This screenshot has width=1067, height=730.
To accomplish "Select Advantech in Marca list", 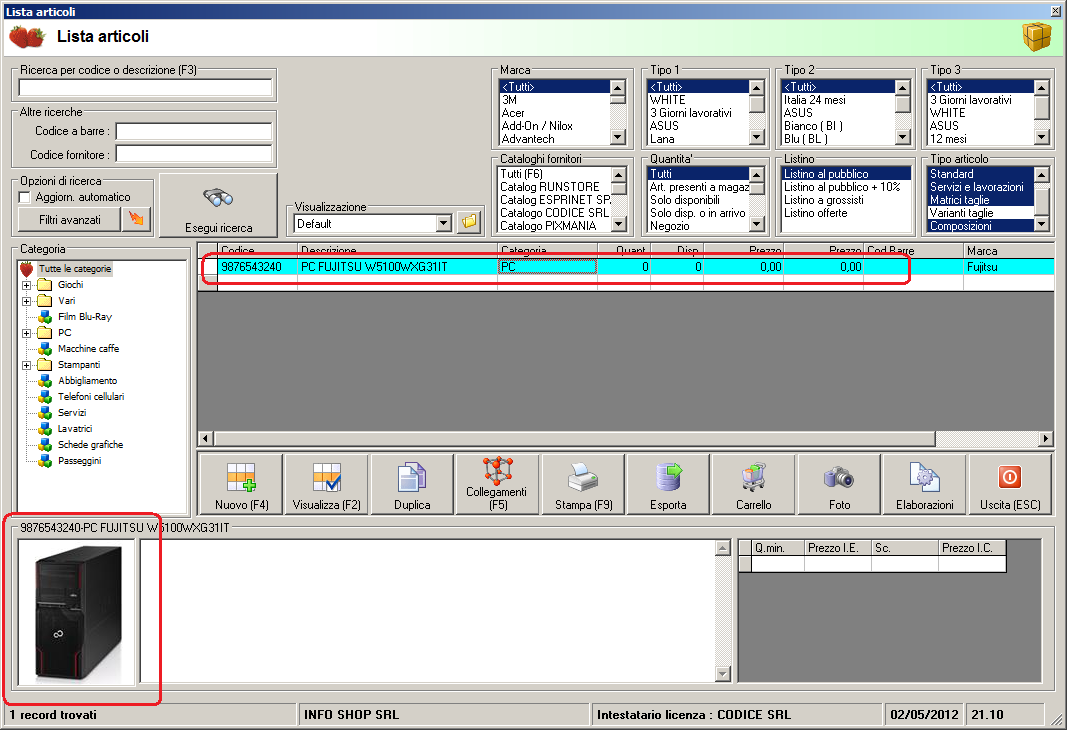I will tap(555, 139).
